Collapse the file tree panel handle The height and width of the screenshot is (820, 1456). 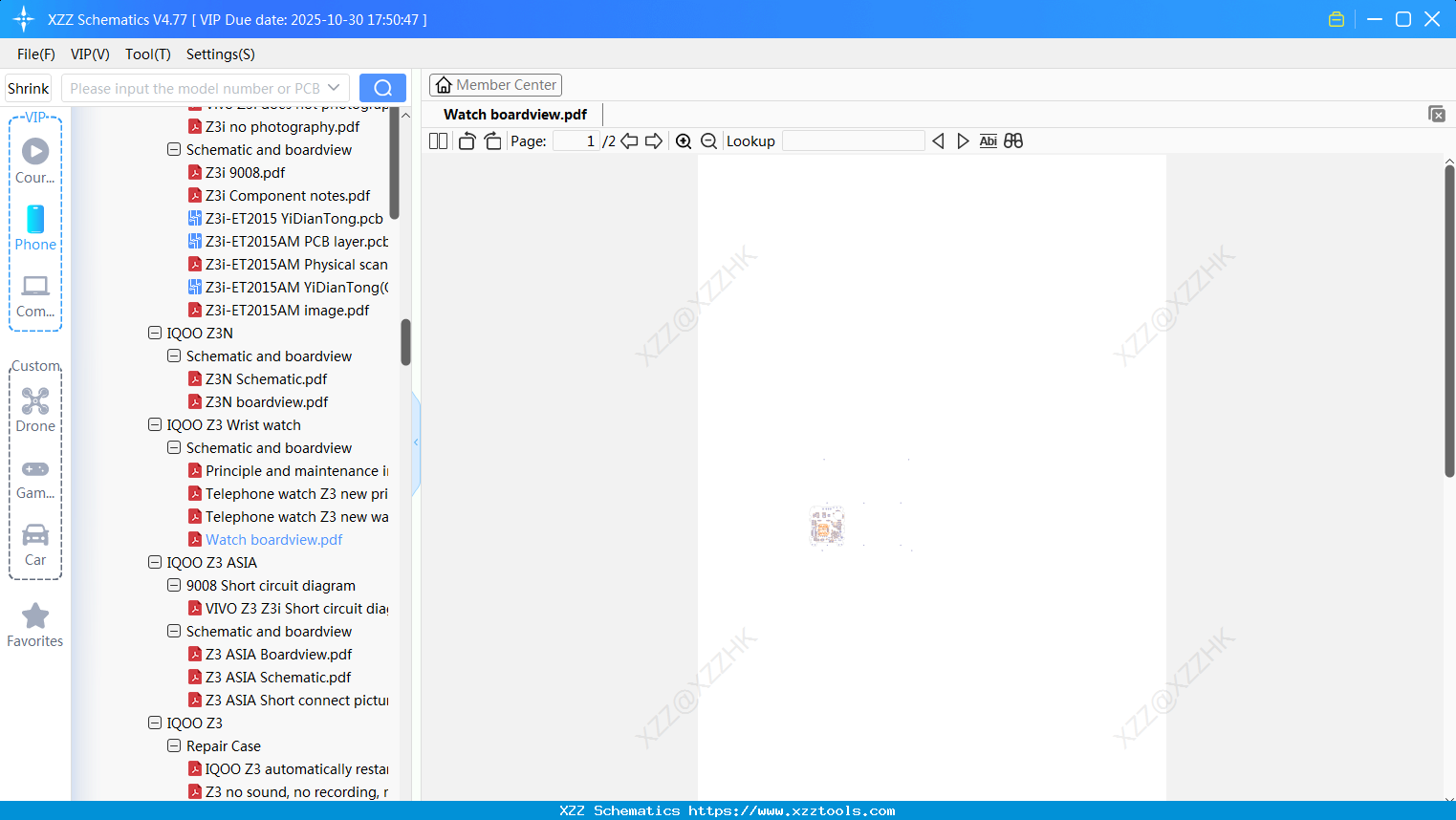tap(416, 442)
